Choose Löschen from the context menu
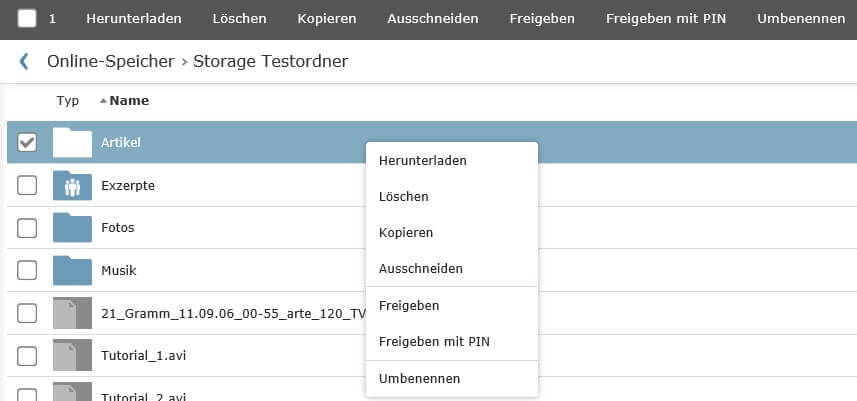The image size is (857, 401). (x=403, y=197)
